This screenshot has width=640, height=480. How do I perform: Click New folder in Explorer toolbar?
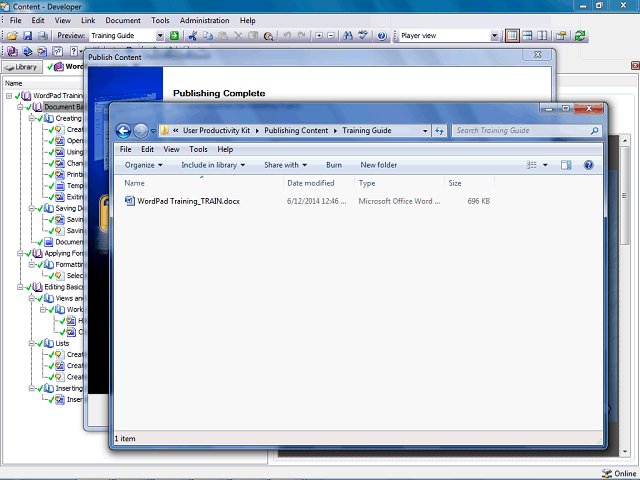tap(378, 165)
